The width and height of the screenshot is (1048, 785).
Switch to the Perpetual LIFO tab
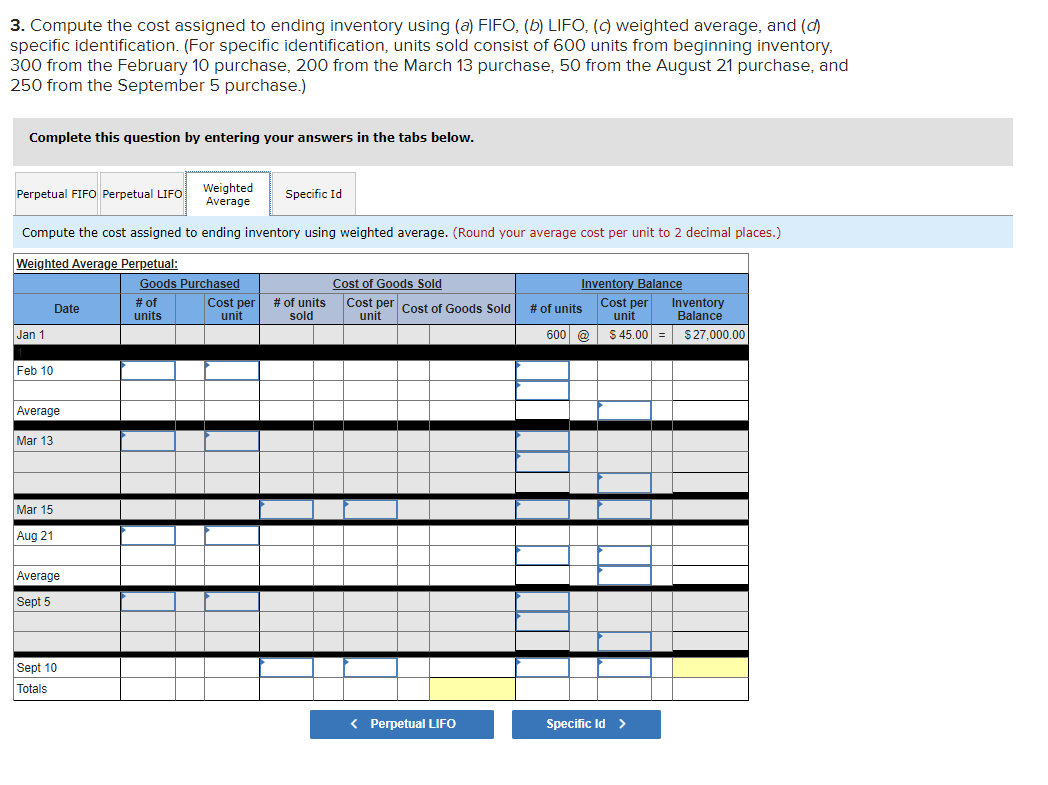click(x=141, y=193)
